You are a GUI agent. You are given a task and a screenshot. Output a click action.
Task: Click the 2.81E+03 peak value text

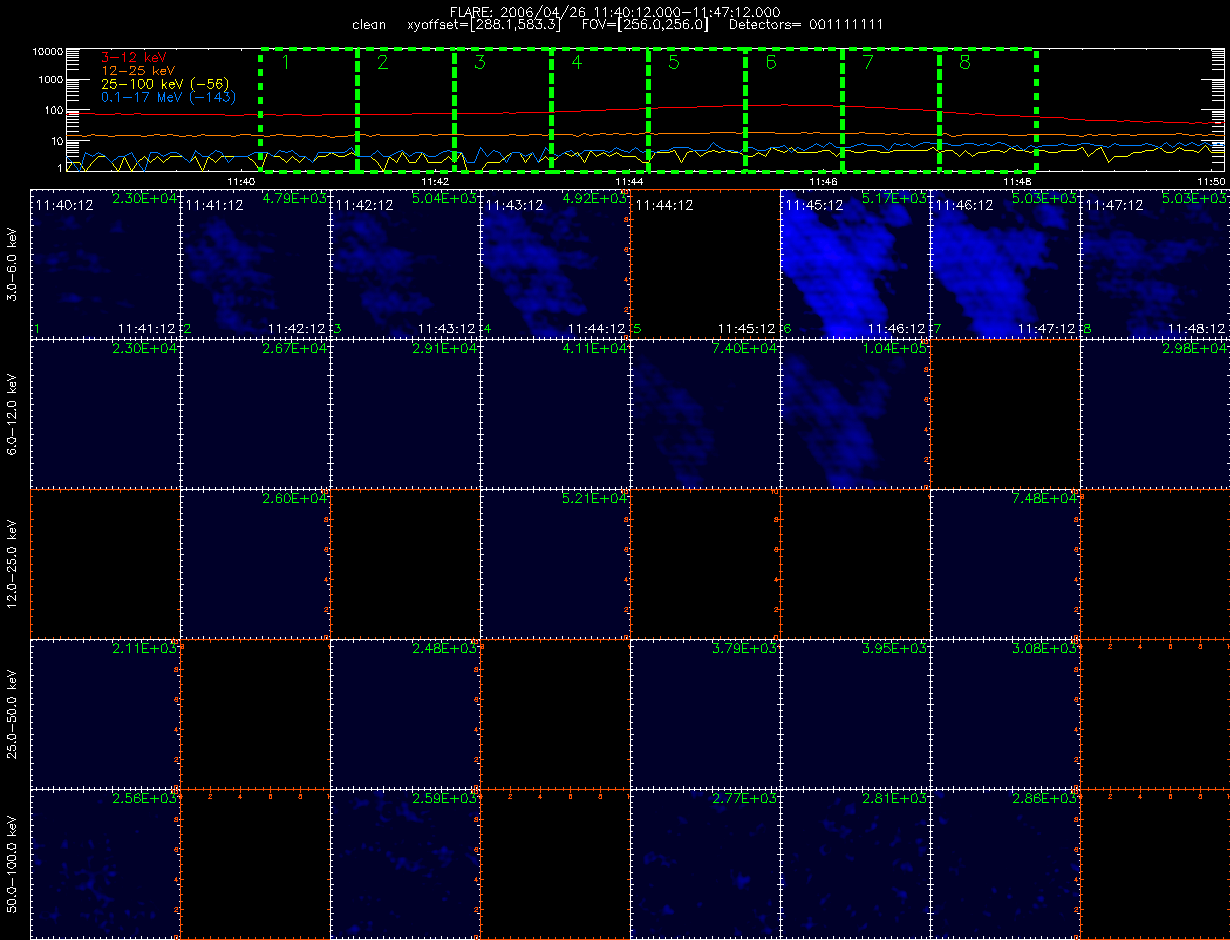click(895, 799)
